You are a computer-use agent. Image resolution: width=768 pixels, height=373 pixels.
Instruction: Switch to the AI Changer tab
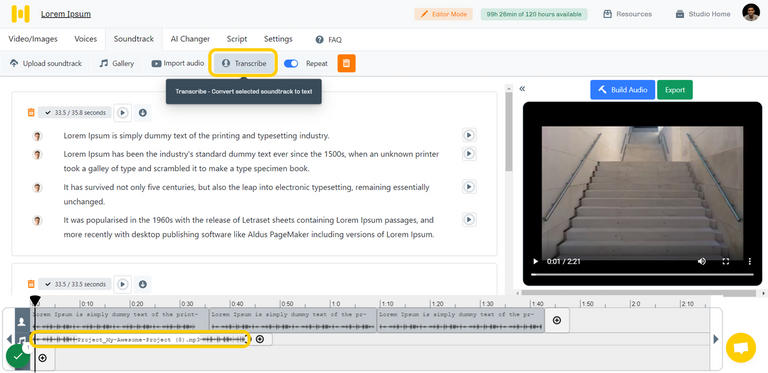tap(190, 39)
